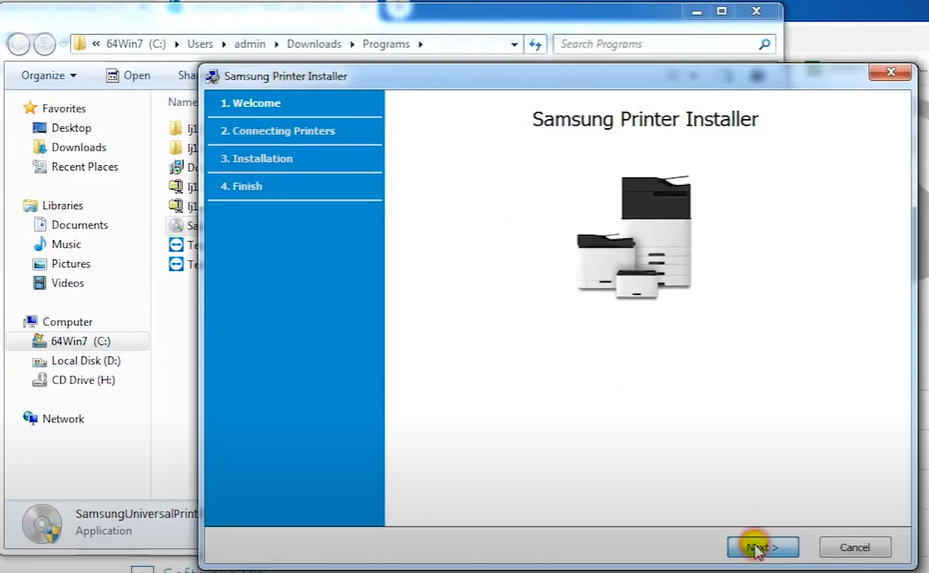The height and width of the screenshot is (573, 929).
Task: Click the Open toolbar icon in Explorer
Action: click(x=112, y=75)
